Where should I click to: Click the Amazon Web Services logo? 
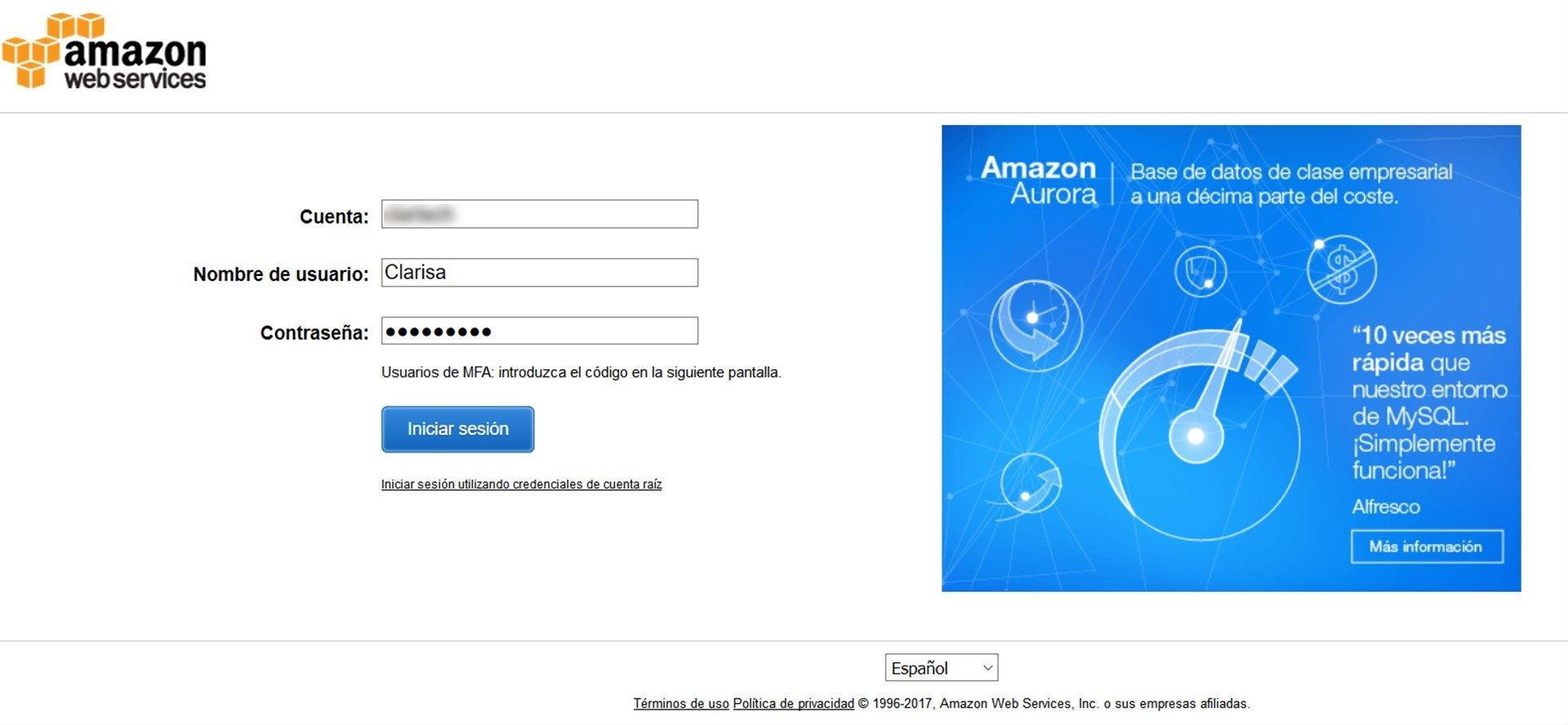104,51
